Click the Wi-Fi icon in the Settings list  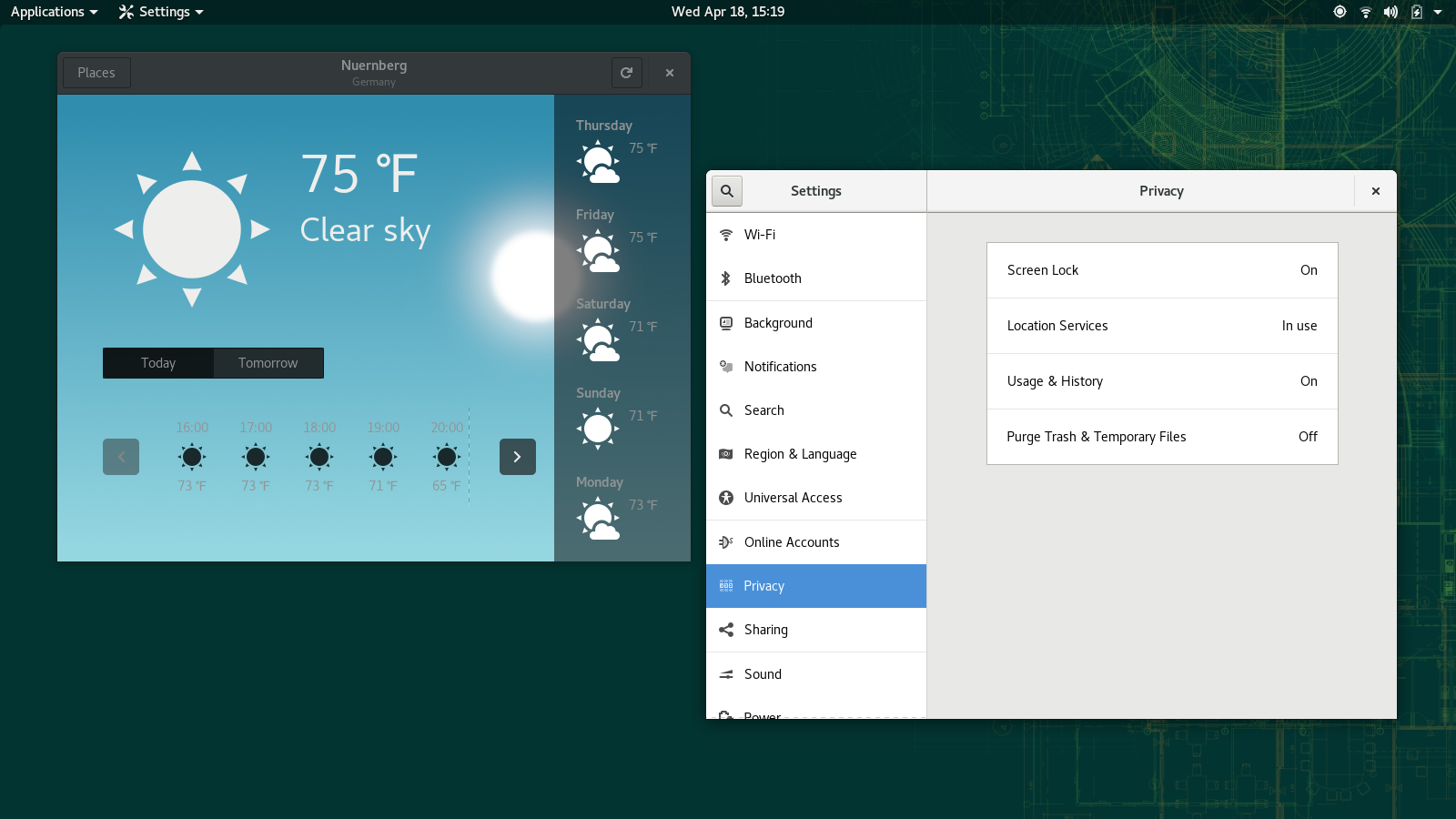pos(726,235)
